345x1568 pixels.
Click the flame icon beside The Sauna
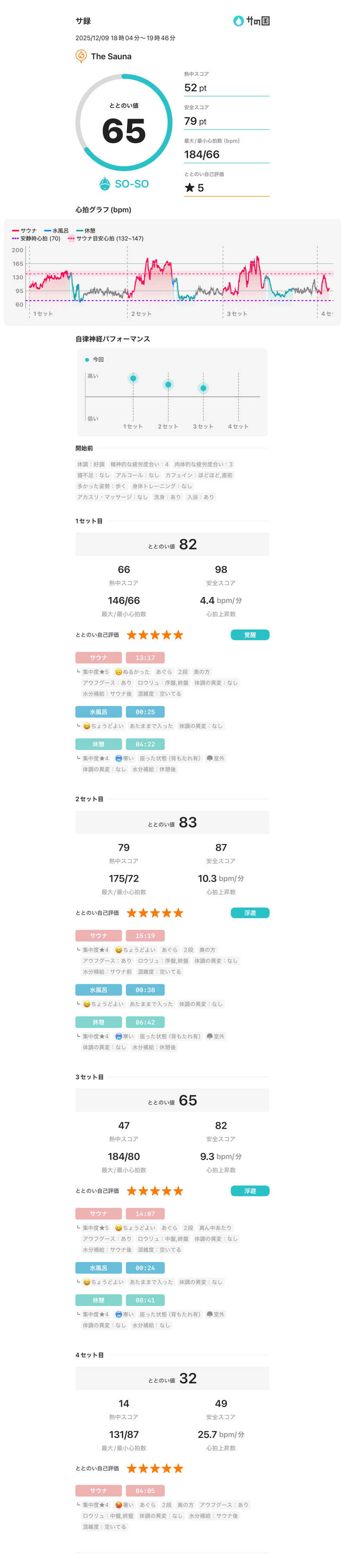81,56
